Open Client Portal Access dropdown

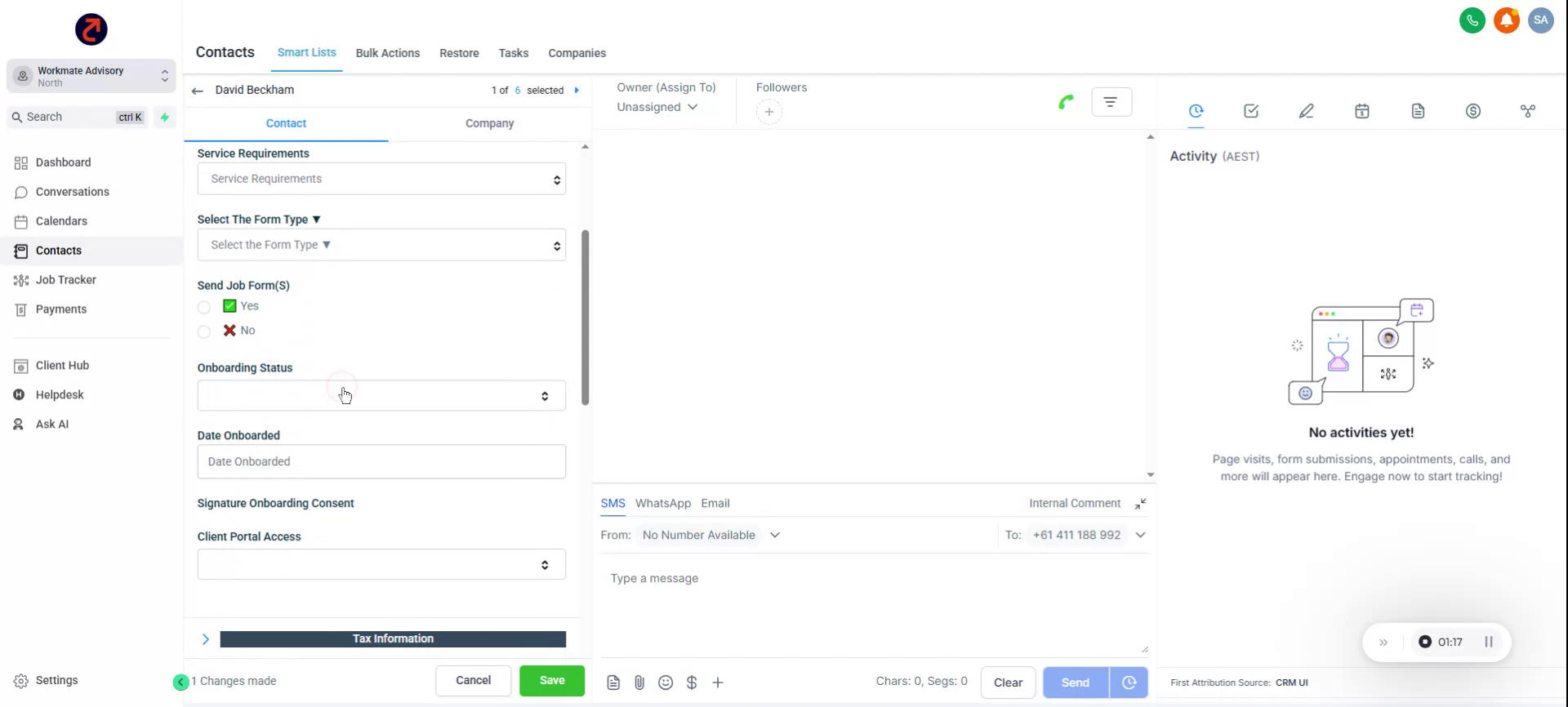pyautogui.click(x=381, y=565)
